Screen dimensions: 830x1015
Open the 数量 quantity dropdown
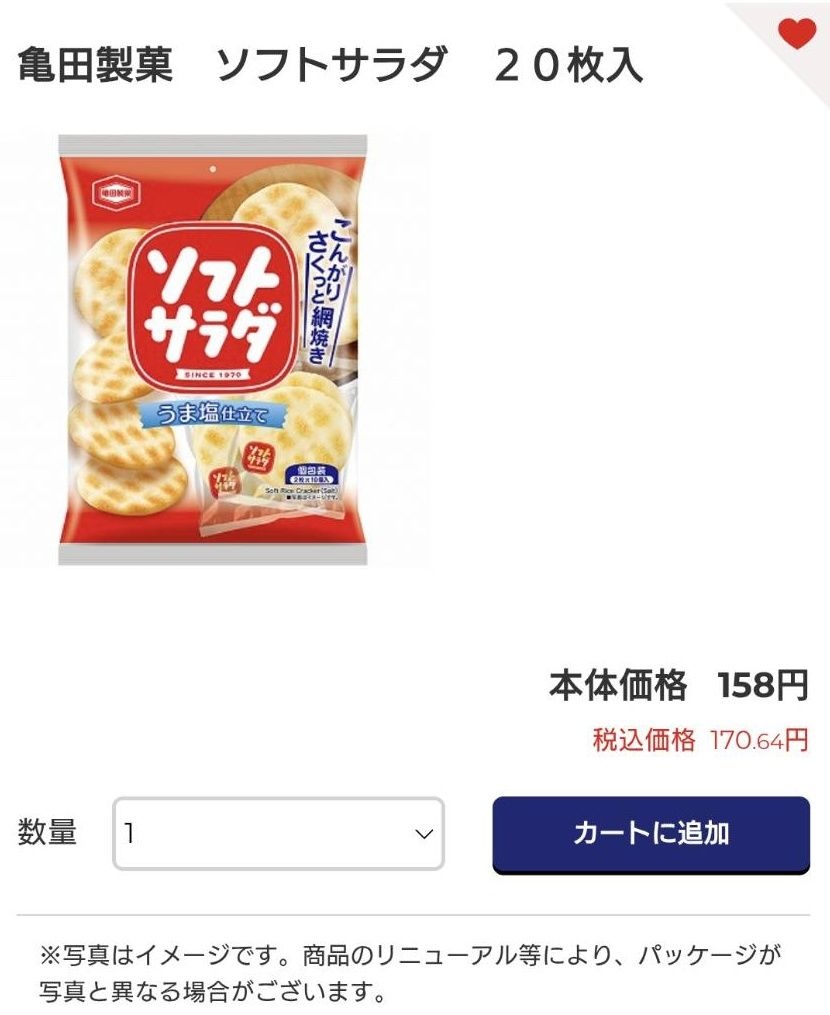(x=278, y=833)
